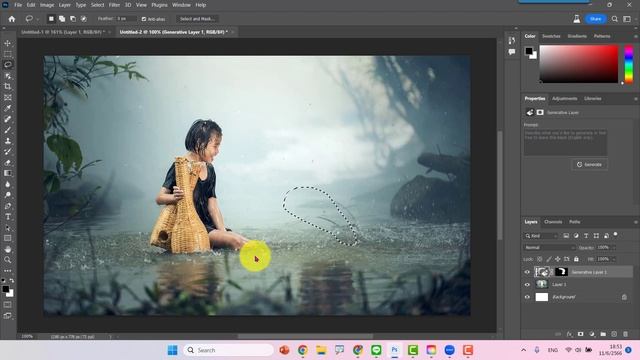
Task: Toggle Lock transparent pixels icon
Action: (540, 259)
